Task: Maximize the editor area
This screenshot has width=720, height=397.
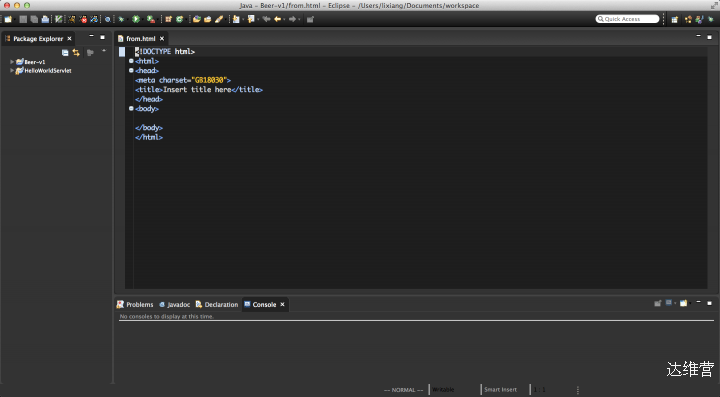Action: pyautogui.click(x=709, y=37)
